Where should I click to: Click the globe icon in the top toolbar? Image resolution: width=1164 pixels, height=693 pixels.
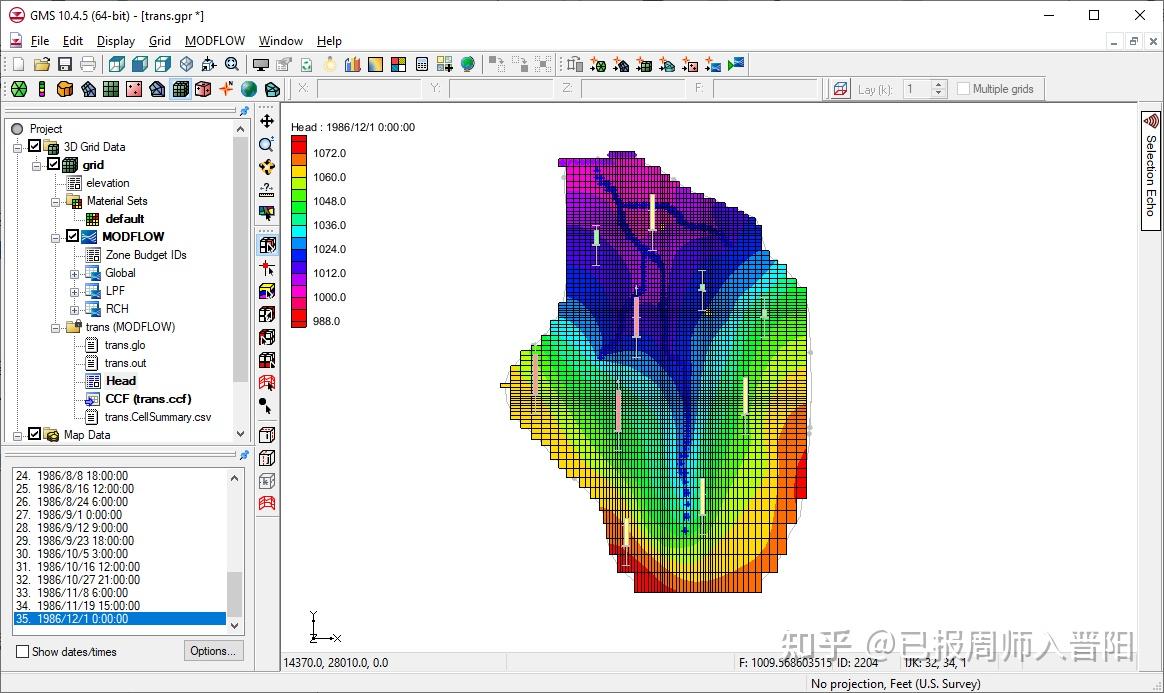(x=468, y=65)
